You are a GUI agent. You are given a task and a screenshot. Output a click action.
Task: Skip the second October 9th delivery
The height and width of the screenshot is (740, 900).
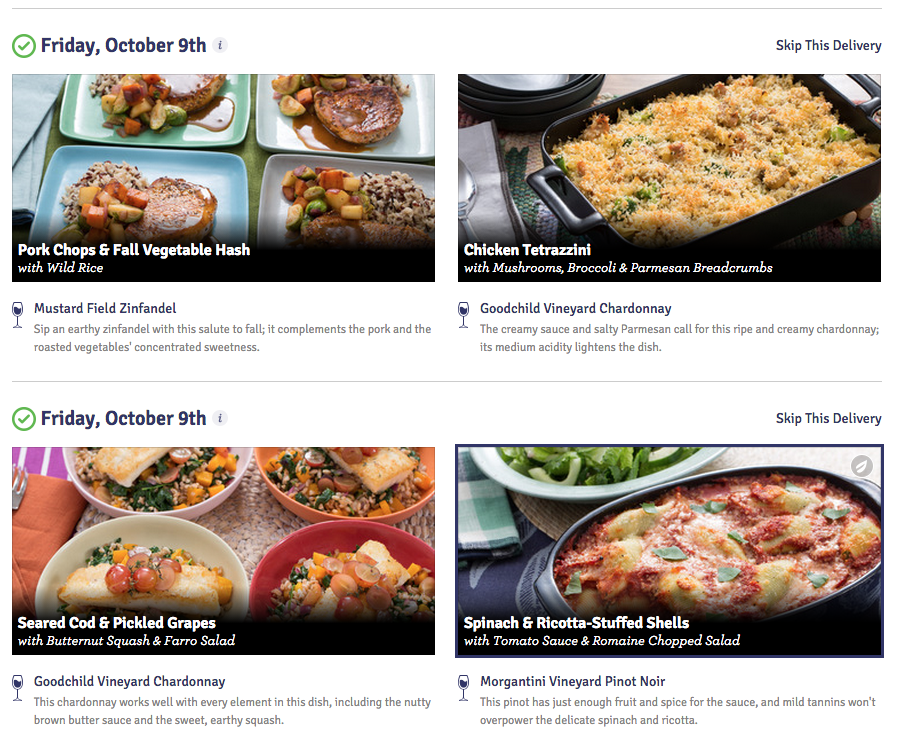[x=828, y=418]
